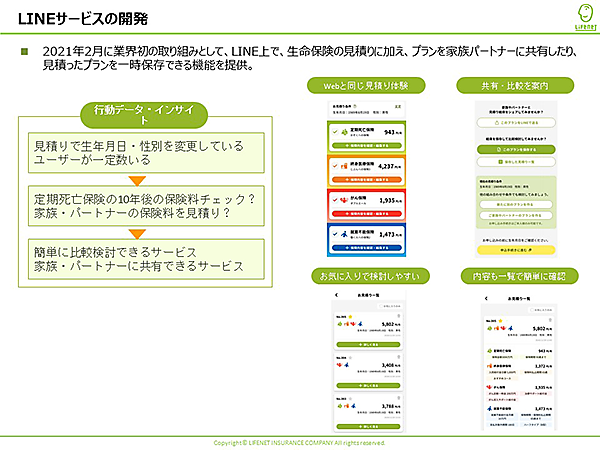600x450 pixels.
Task: Click the trash icon on the 3,408 yen estimate
Action: click(399, 357)
